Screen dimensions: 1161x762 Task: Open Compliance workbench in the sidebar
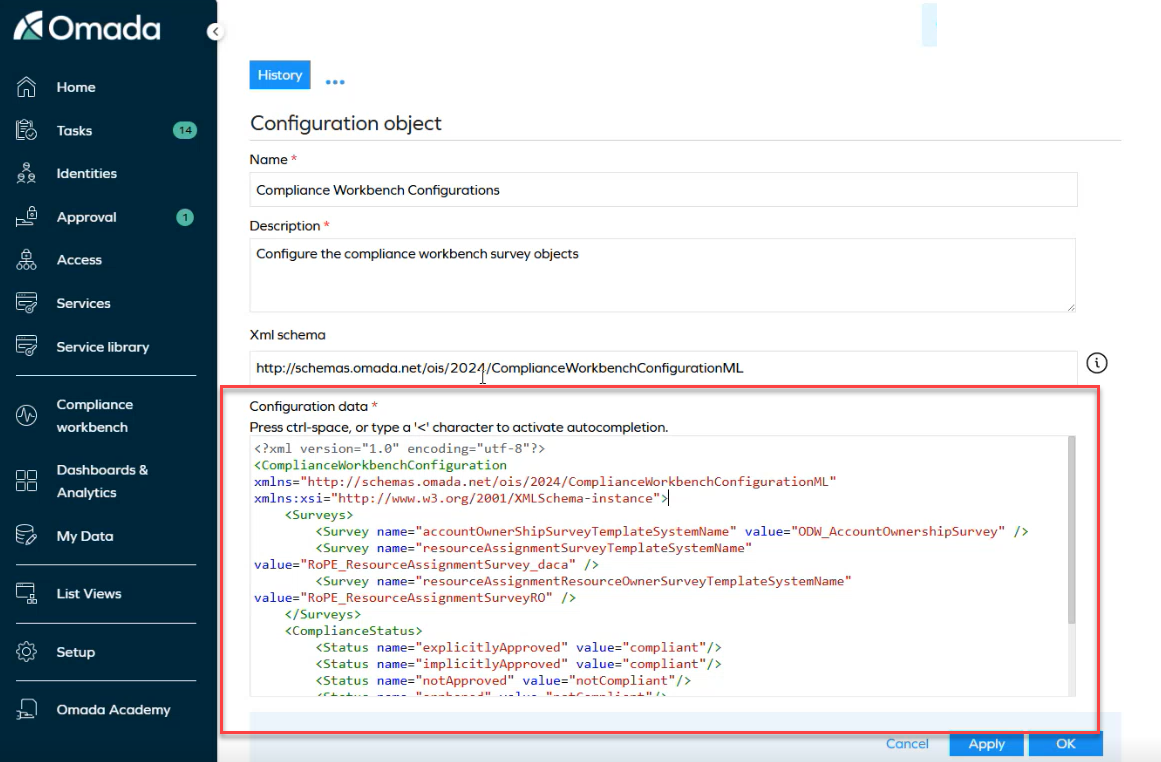[95, 415]
